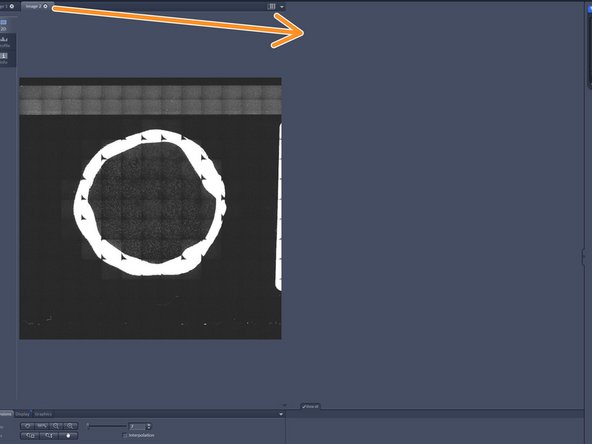Click the zoom out magnifier button

56,426
